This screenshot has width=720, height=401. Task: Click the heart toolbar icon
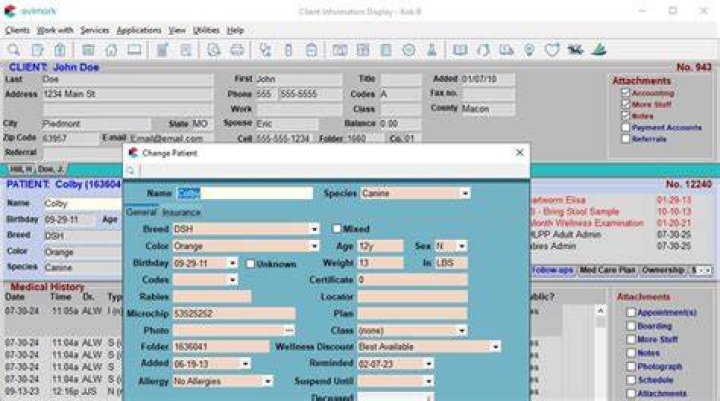(552, 50)
